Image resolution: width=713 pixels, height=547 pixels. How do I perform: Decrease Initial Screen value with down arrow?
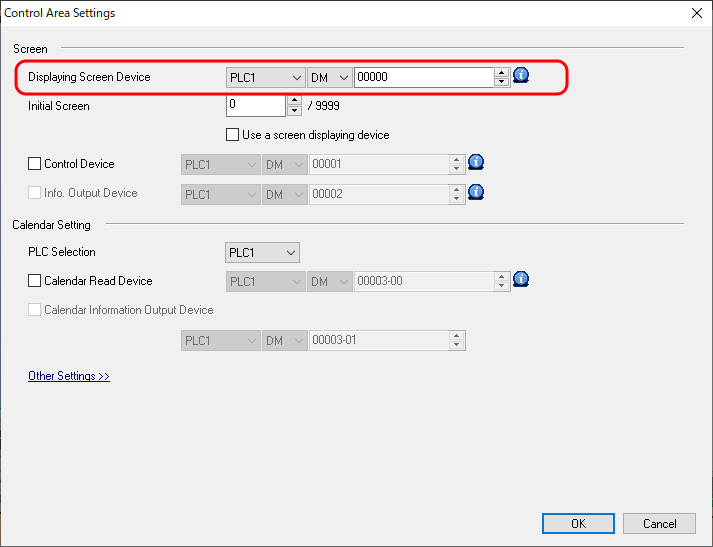(x=294, y=111)
